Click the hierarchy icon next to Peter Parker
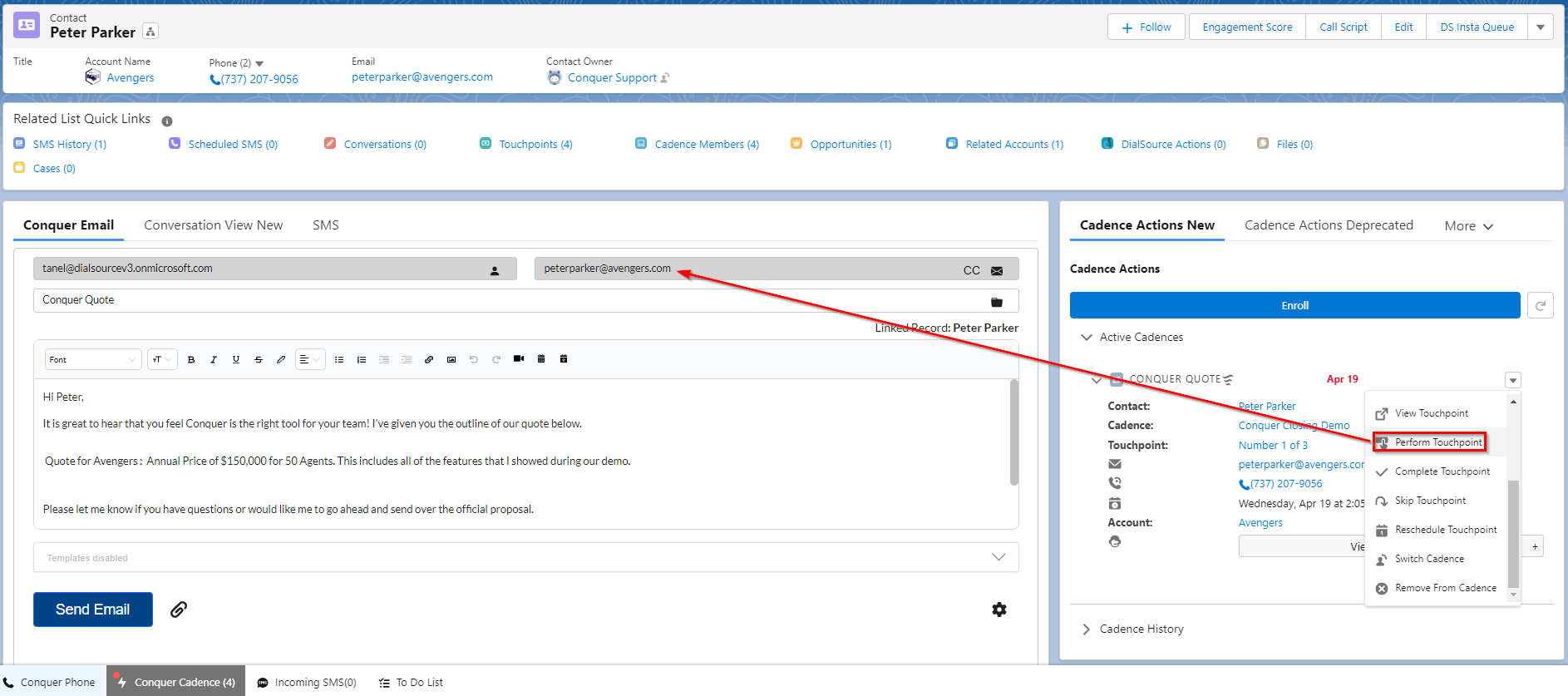 click(x=150, y=32)
